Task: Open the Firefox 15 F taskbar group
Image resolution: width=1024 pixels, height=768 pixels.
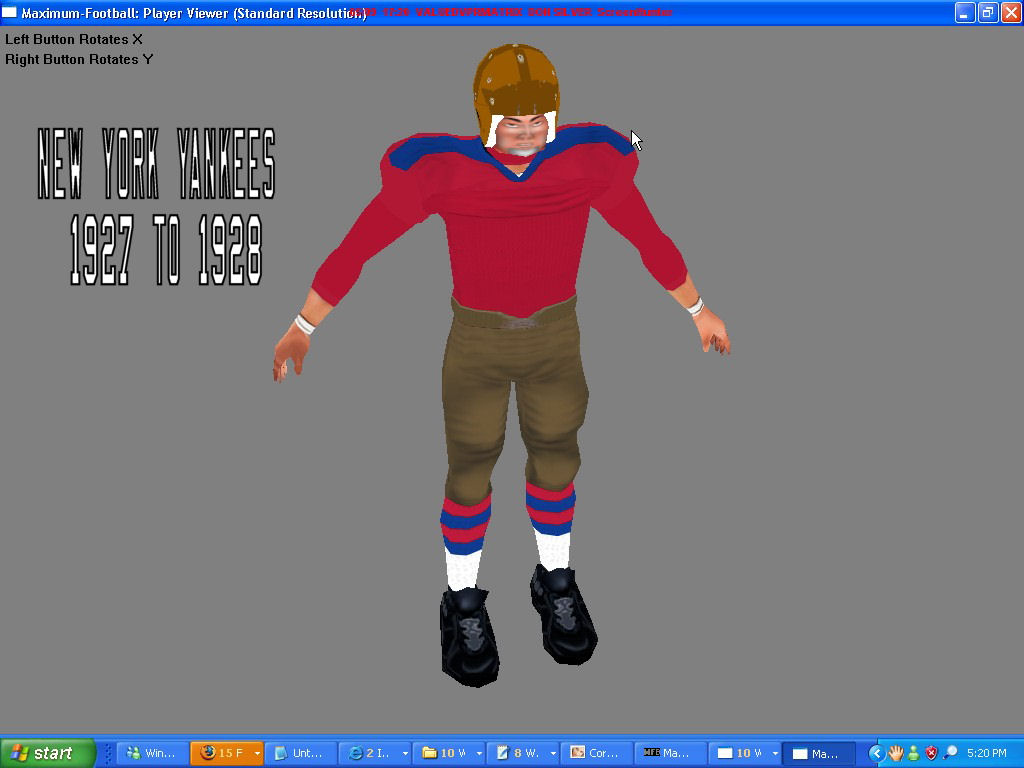Action: pos(221,753)
